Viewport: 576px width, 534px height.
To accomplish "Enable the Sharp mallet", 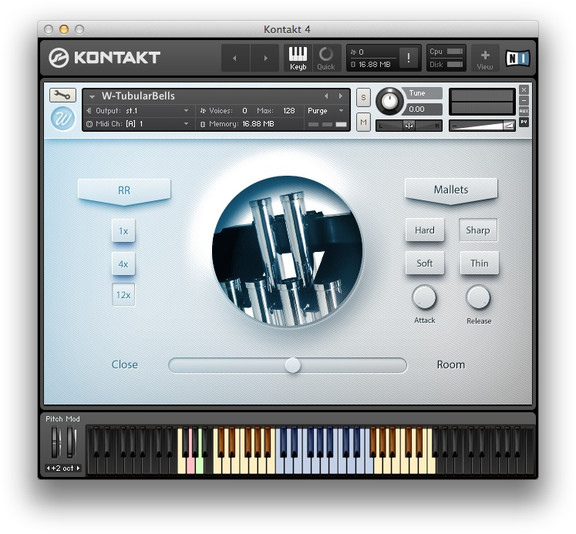I will click(478, 230).
